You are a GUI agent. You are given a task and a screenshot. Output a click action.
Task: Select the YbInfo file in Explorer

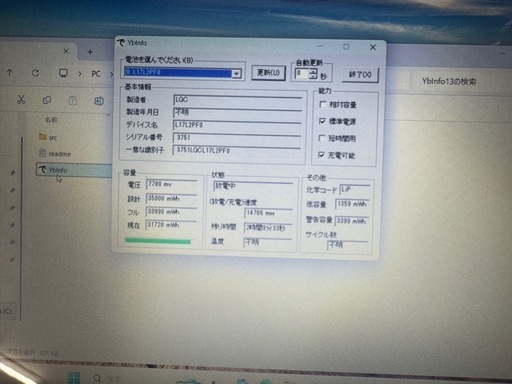(x=73, y=170)
